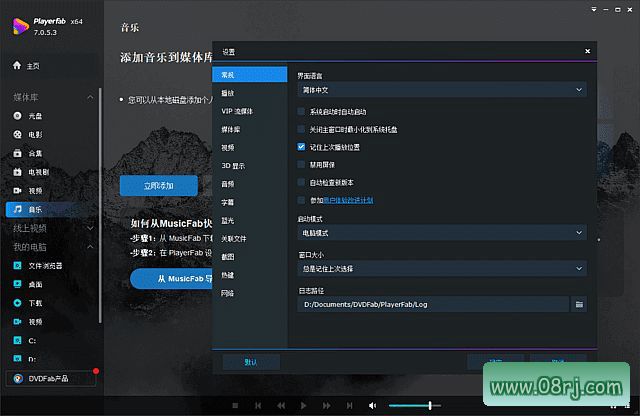Switch to 视频 settings tab

click(x=250, y=147)
